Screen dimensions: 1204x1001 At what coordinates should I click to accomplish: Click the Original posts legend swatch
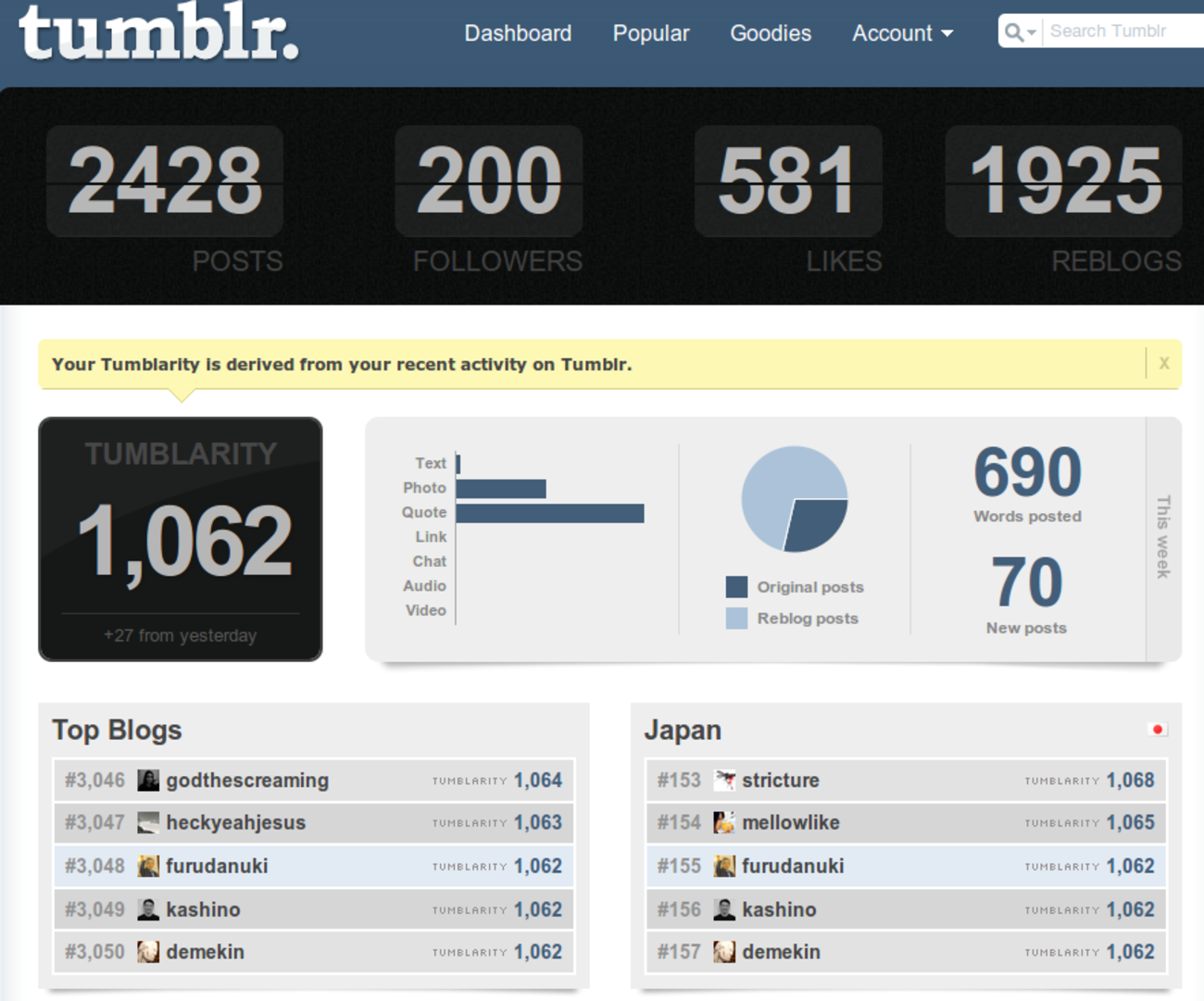click(x=736, y=587)
